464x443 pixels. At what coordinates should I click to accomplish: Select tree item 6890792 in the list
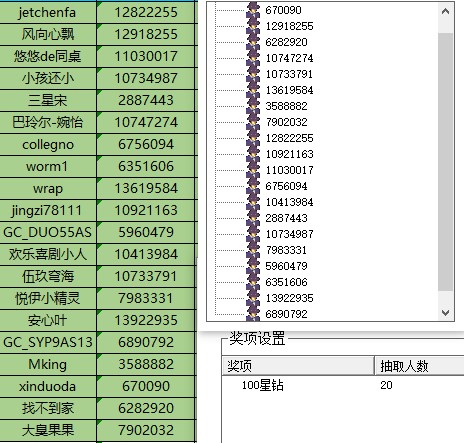[x=286, y=314]
